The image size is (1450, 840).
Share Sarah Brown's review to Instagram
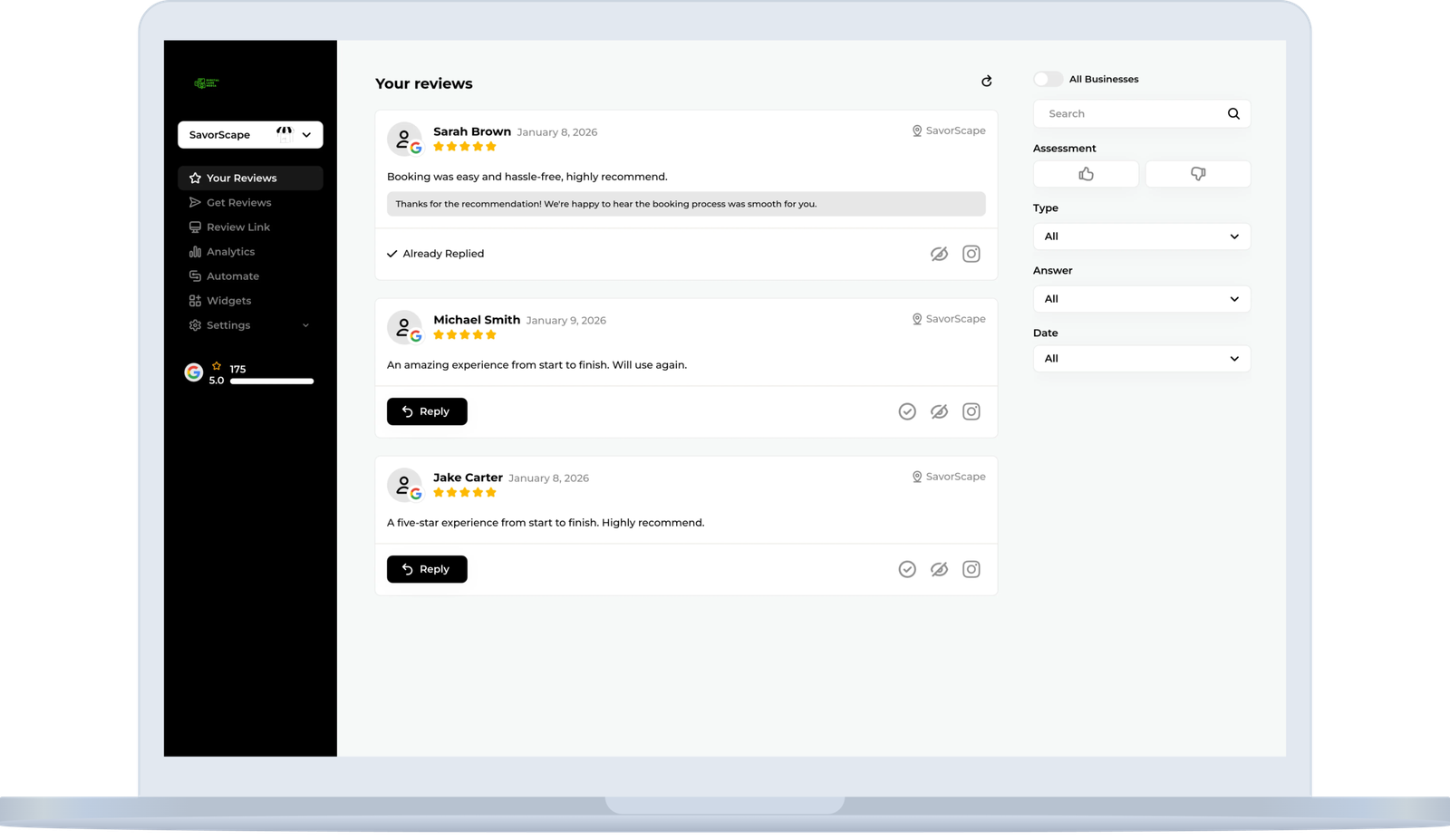(971, 254)
